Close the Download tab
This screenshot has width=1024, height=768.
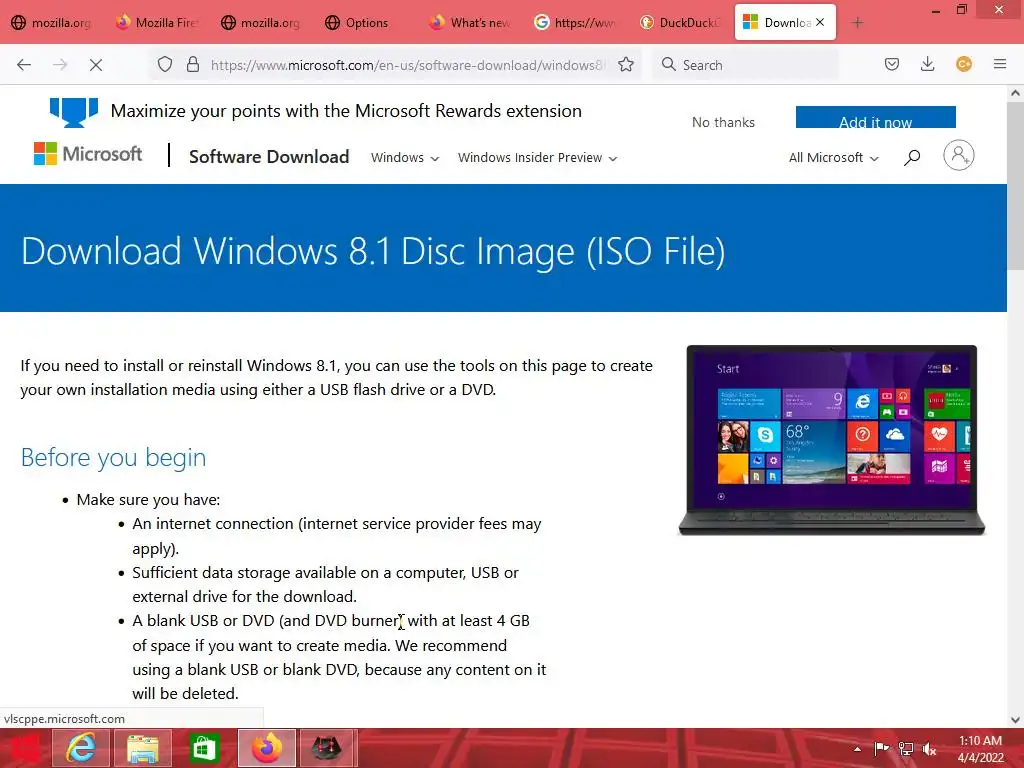coord(820,22)
